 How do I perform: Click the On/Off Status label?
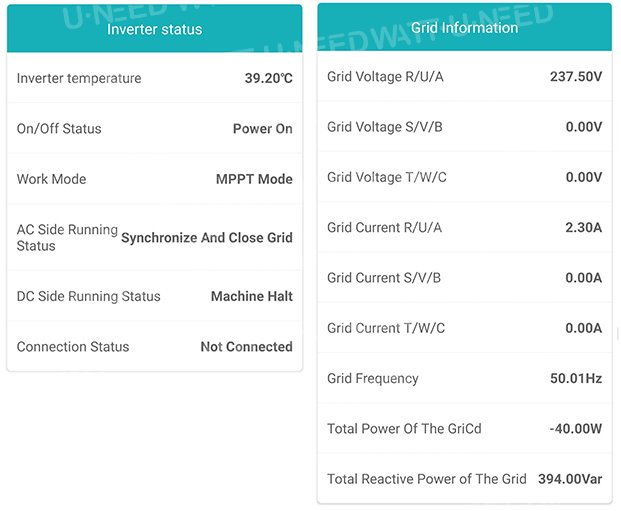(x=59, y=129)
